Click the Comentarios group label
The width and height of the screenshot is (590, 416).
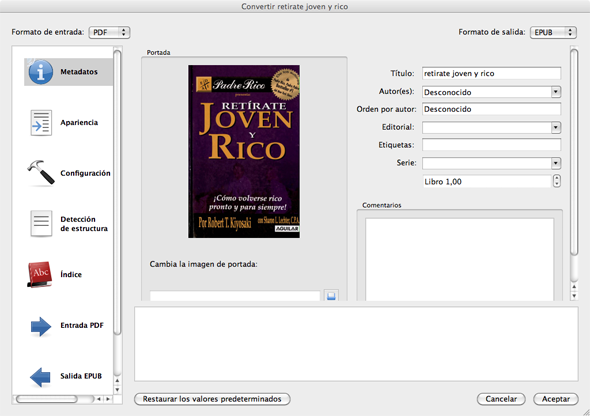[382, 205]
